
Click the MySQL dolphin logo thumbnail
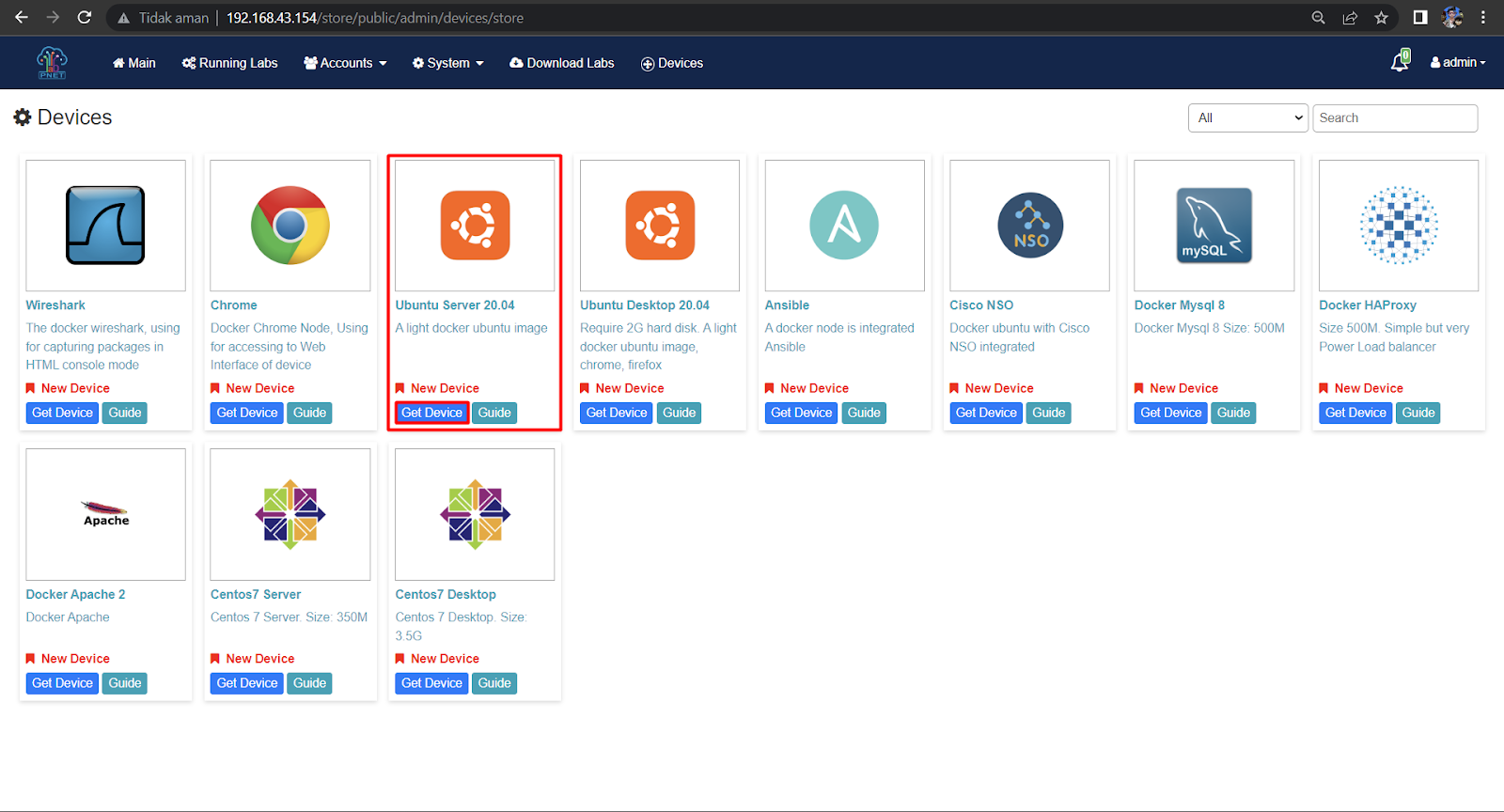coord(1214,226)
